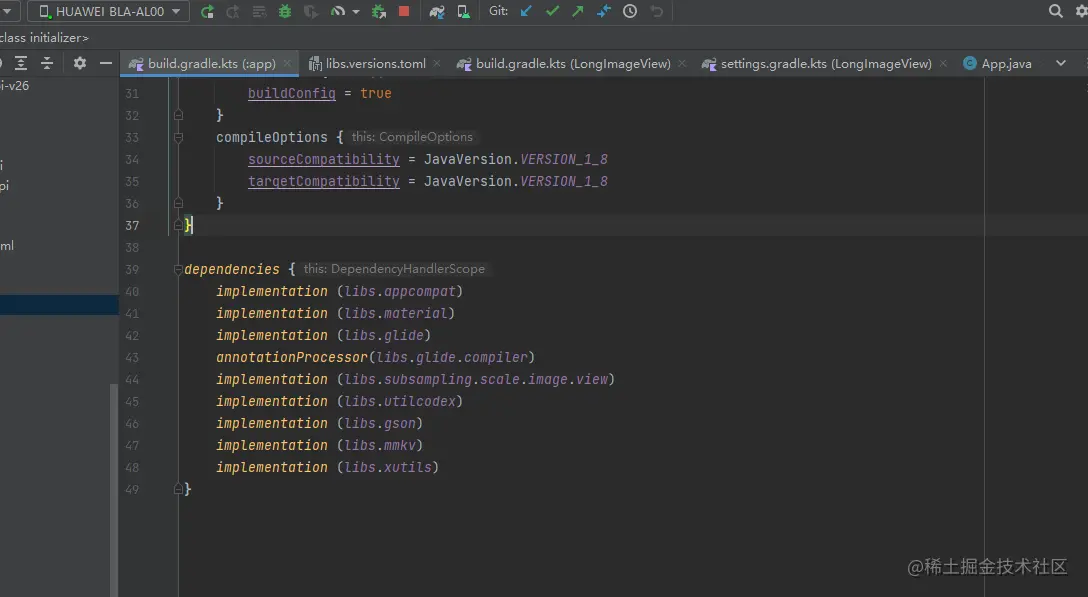
Task: Click libs.xutils dependency
Action: pyautogui.click(x=388, y=467)
